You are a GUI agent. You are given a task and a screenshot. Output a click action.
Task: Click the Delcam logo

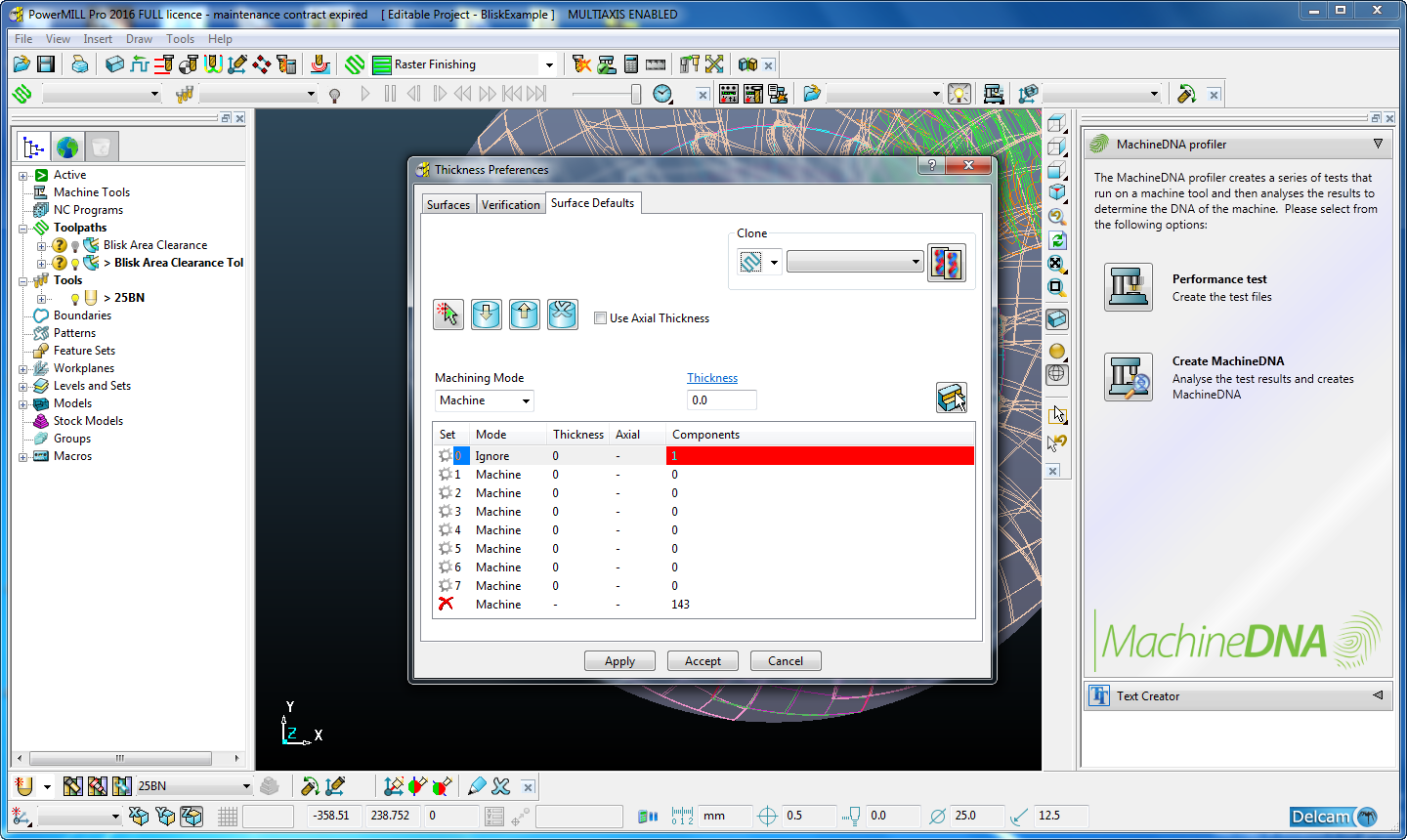click(1334, 817)
